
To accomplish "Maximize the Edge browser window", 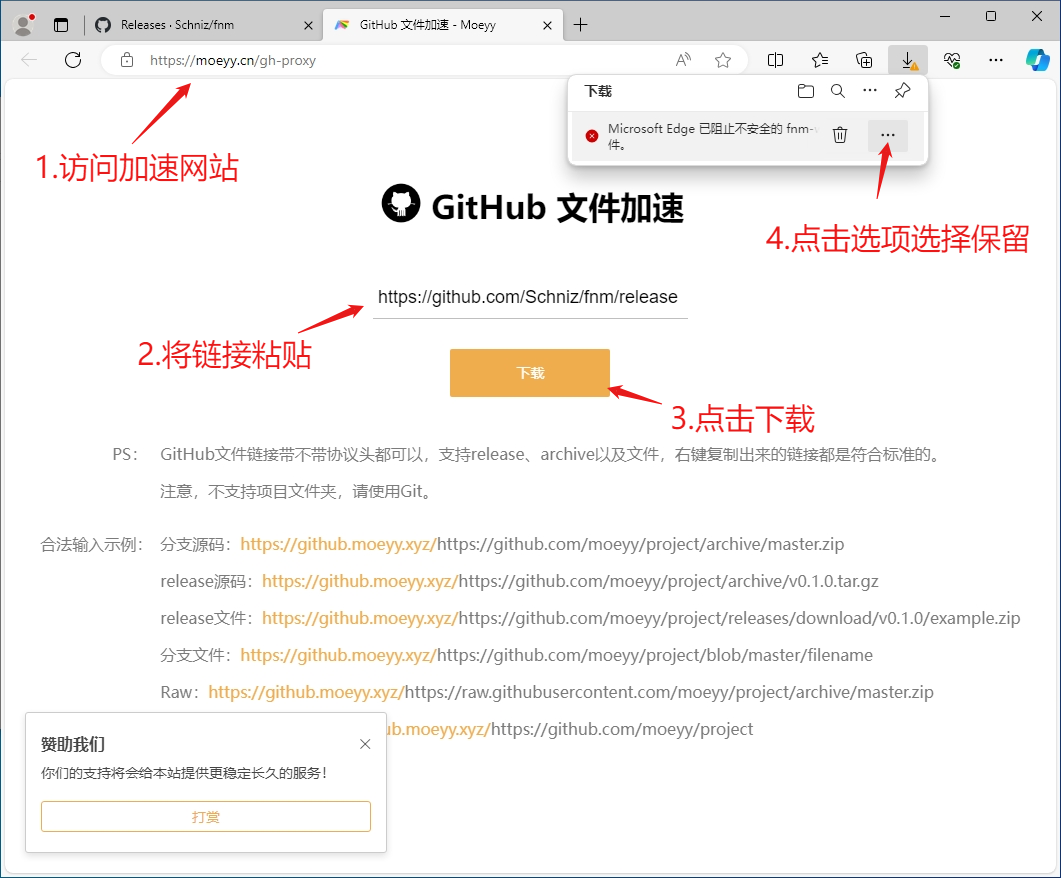I will click(x=991, y=16).
